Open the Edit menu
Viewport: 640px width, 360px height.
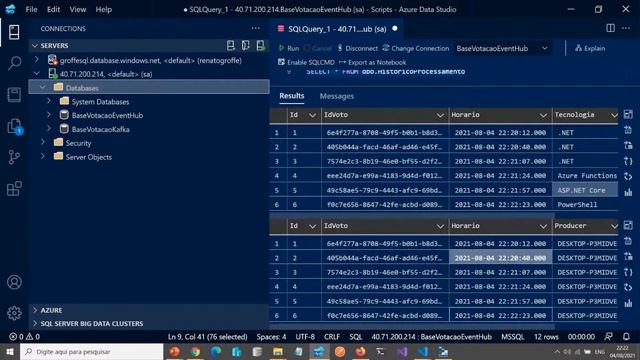[x=53, y=9]
